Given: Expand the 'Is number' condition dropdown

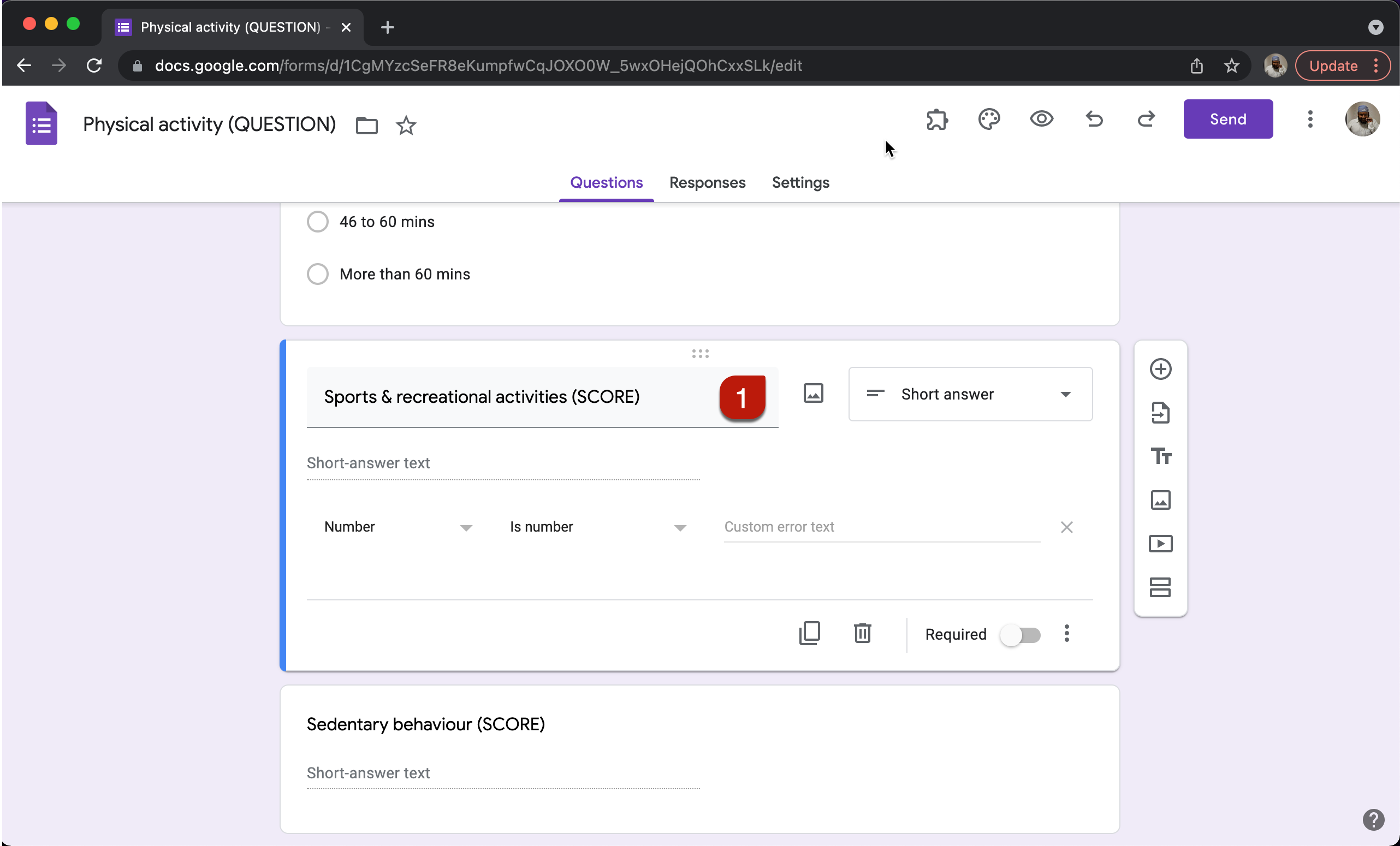Looking at the screenshot, I should (597, 526).
